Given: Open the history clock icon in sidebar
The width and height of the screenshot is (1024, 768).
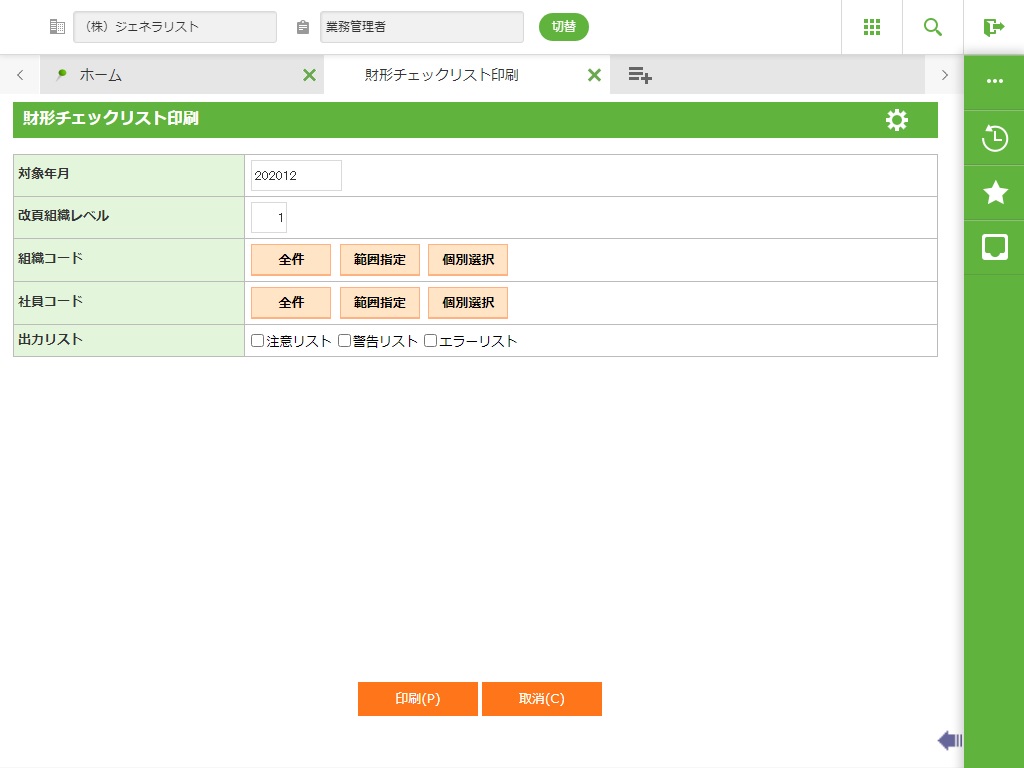Looking at the screenshot, I should pyautogui.click(x=994, y=138).
